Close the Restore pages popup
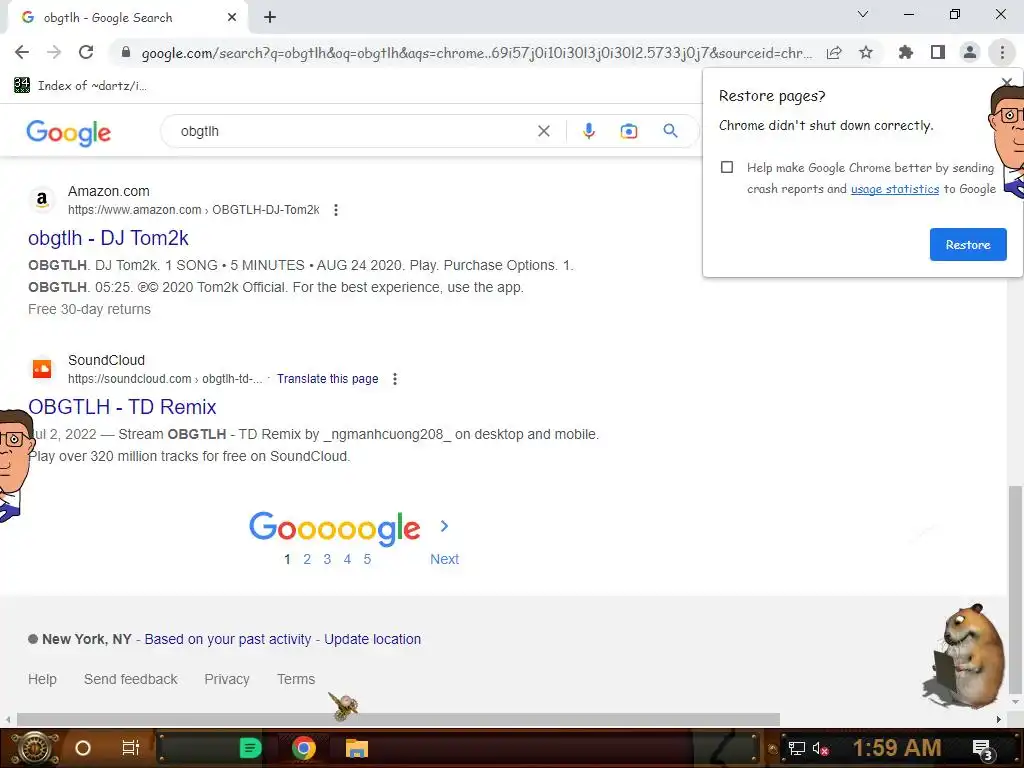The image size is (1024, 768). click(1006, 83)
